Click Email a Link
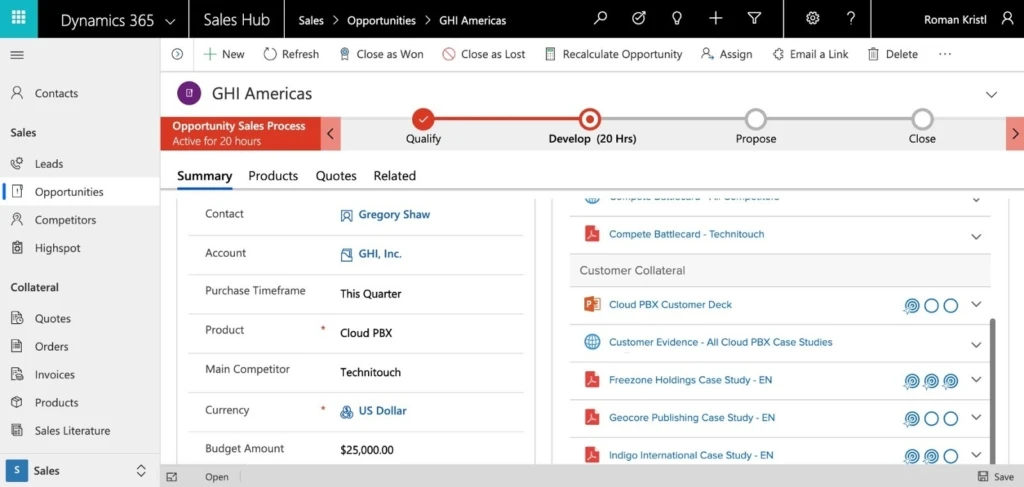 (x=810, y=55)
